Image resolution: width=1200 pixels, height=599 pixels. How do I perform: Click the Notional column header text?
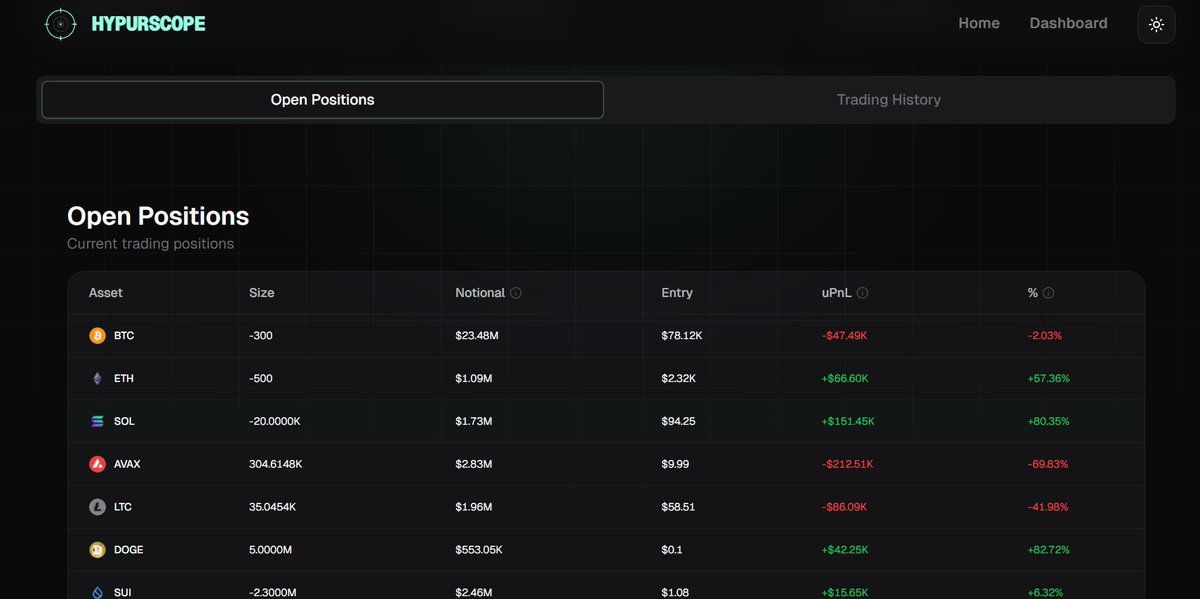pyautogui.click(x=480, y=293)
